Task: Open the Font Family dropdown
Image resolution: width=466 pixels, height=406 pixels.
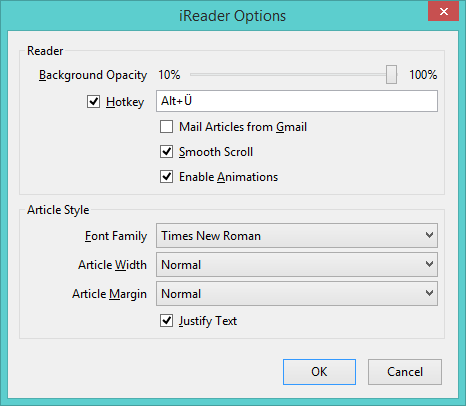Action: coord(297,236)
